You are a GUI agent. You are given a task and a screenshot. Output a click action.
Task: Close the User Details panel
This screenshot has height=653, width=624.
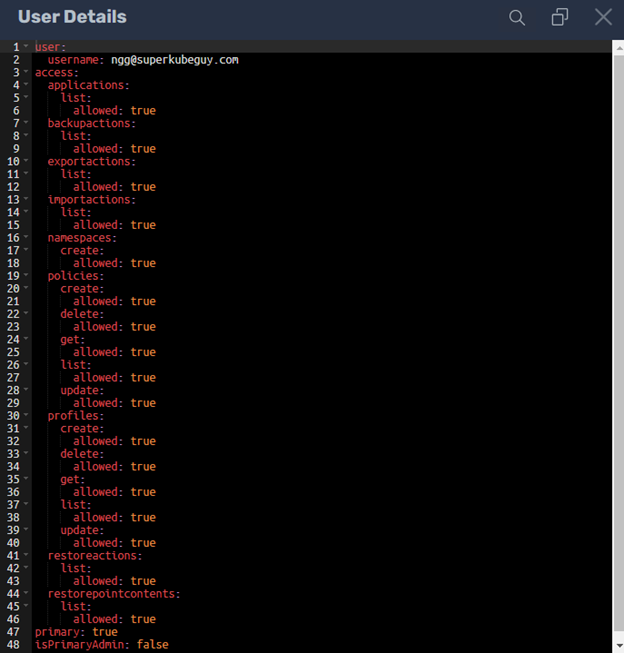(x=603, y=17)
